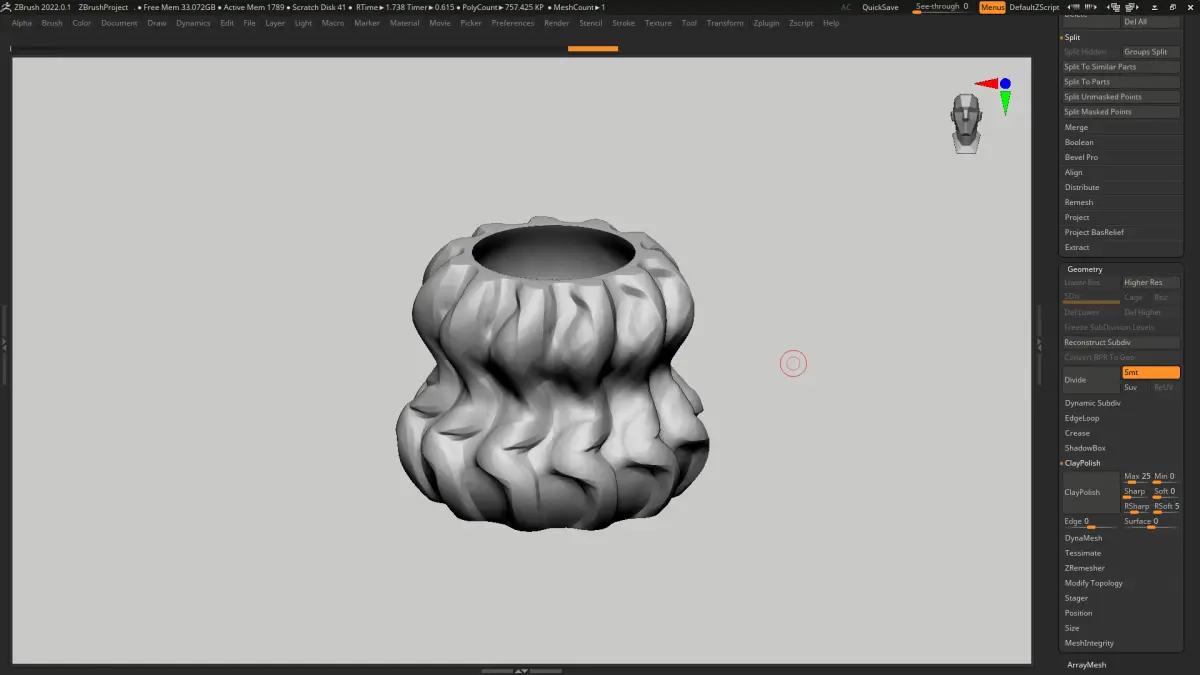The height and width of the screenshot is (675, 1200).
Task: Toggle the Menus button in title bar
Action: pyautogui.click(x=992, y=7)
